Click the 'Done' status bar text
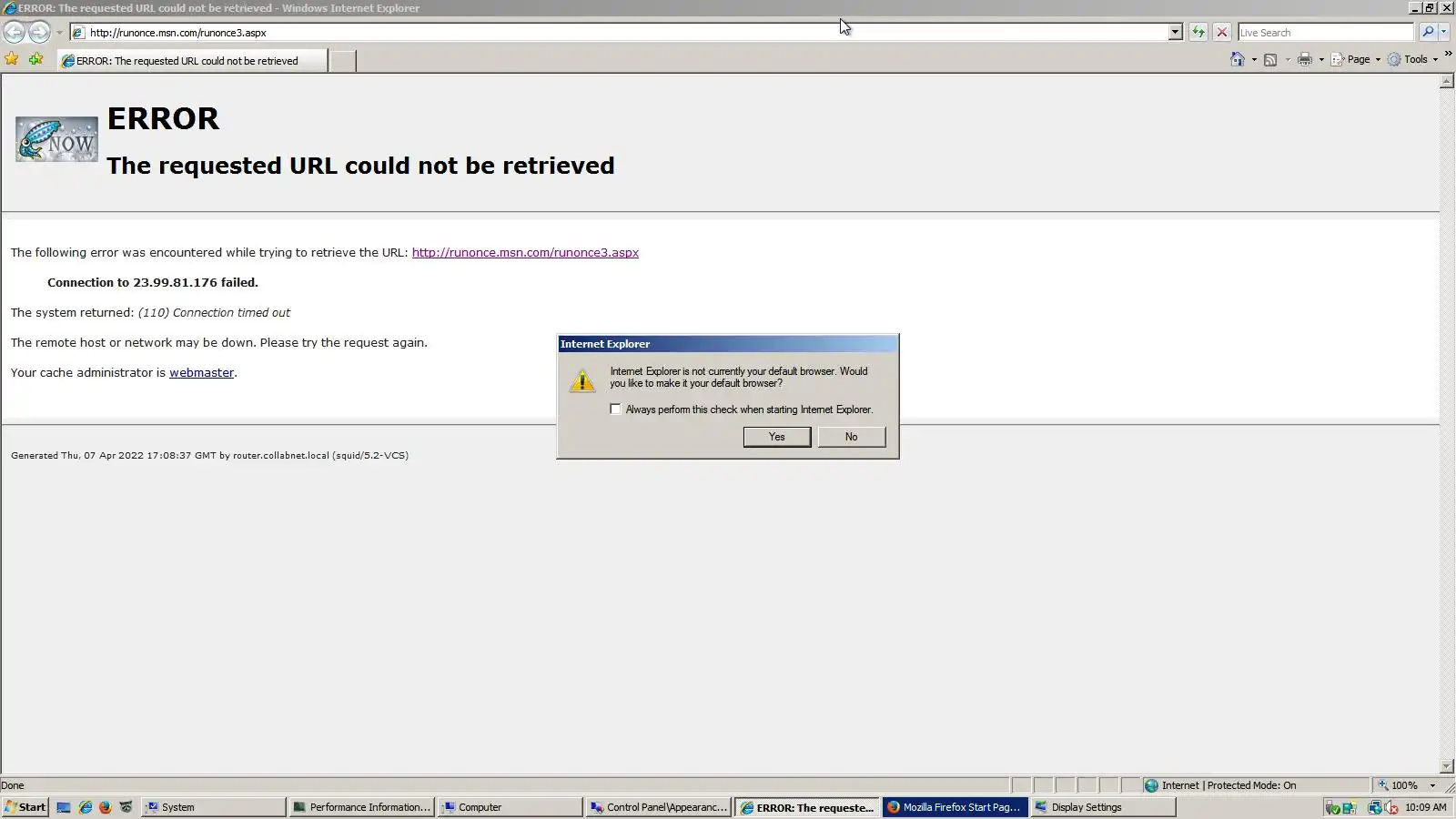This screenshot has height=819, width=1456. (x=13, y=785)
